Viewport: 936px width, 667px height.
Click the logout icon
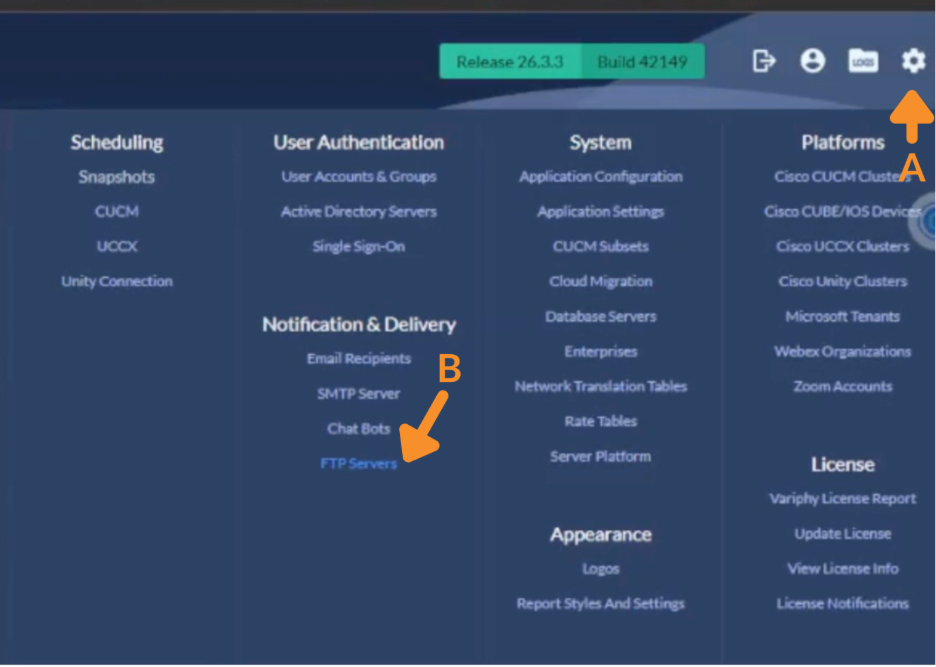click(764, 61)
